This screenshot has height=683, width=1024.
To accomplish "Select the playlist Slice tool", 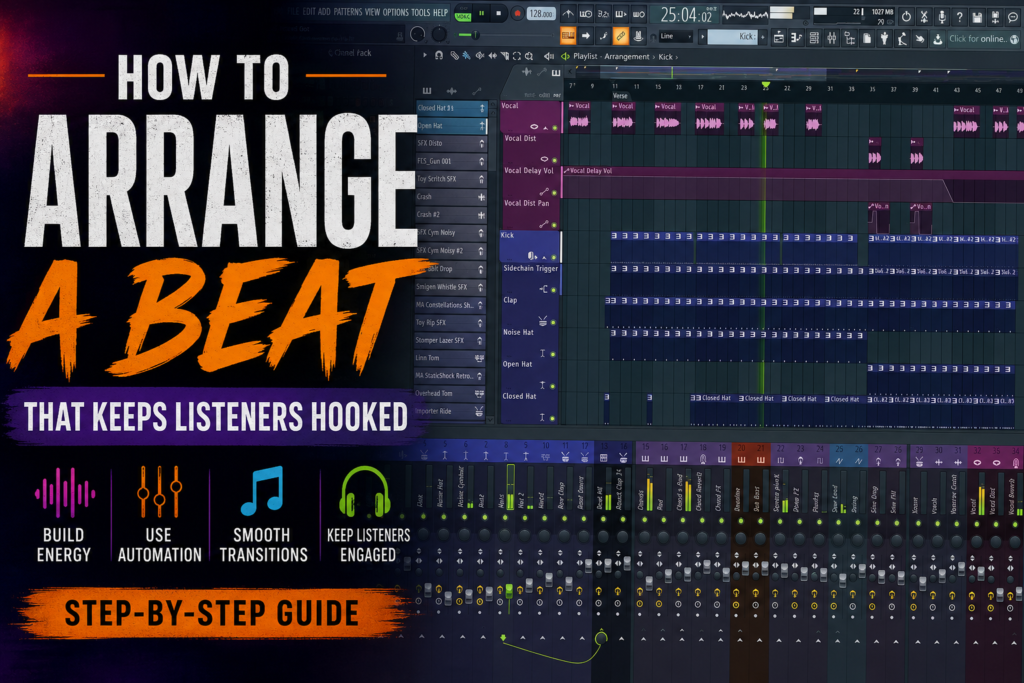I will coord(505,56).
